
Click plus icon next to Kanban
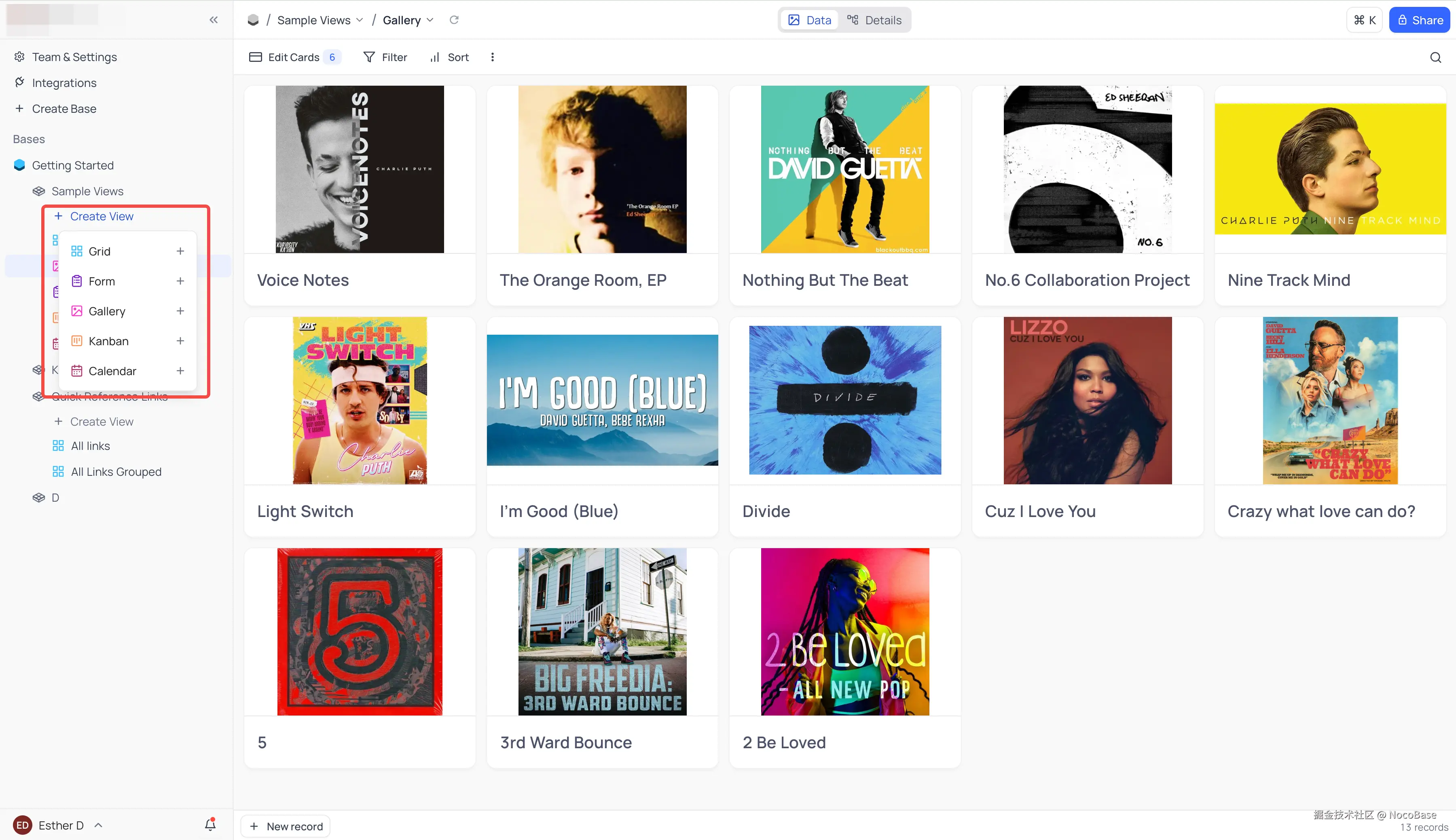click(x=180, y=341)
